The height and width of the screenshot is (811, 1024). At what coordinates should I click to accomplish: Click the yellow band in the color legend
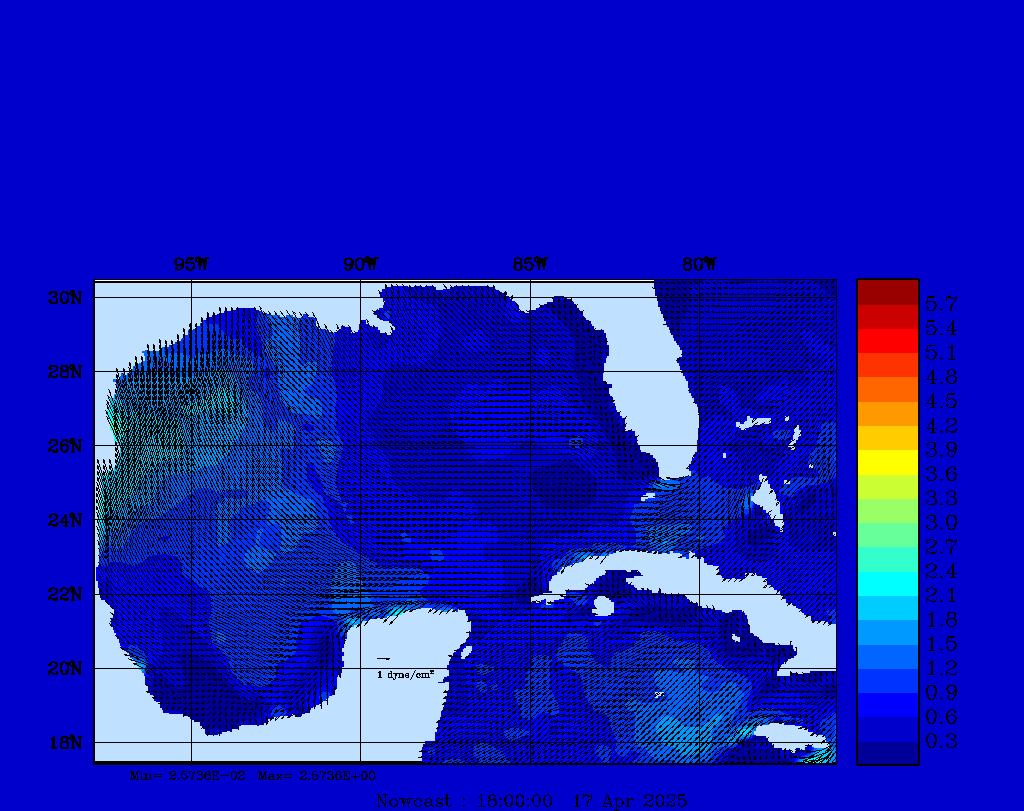pos(887,462)
